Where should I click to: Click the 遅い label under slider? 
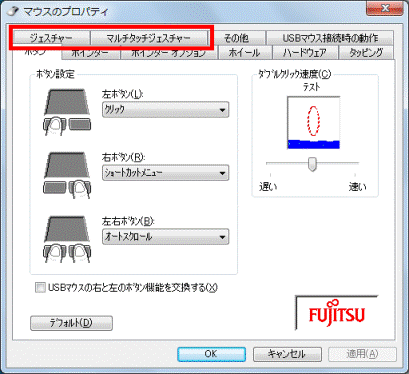tap(268, 187)
